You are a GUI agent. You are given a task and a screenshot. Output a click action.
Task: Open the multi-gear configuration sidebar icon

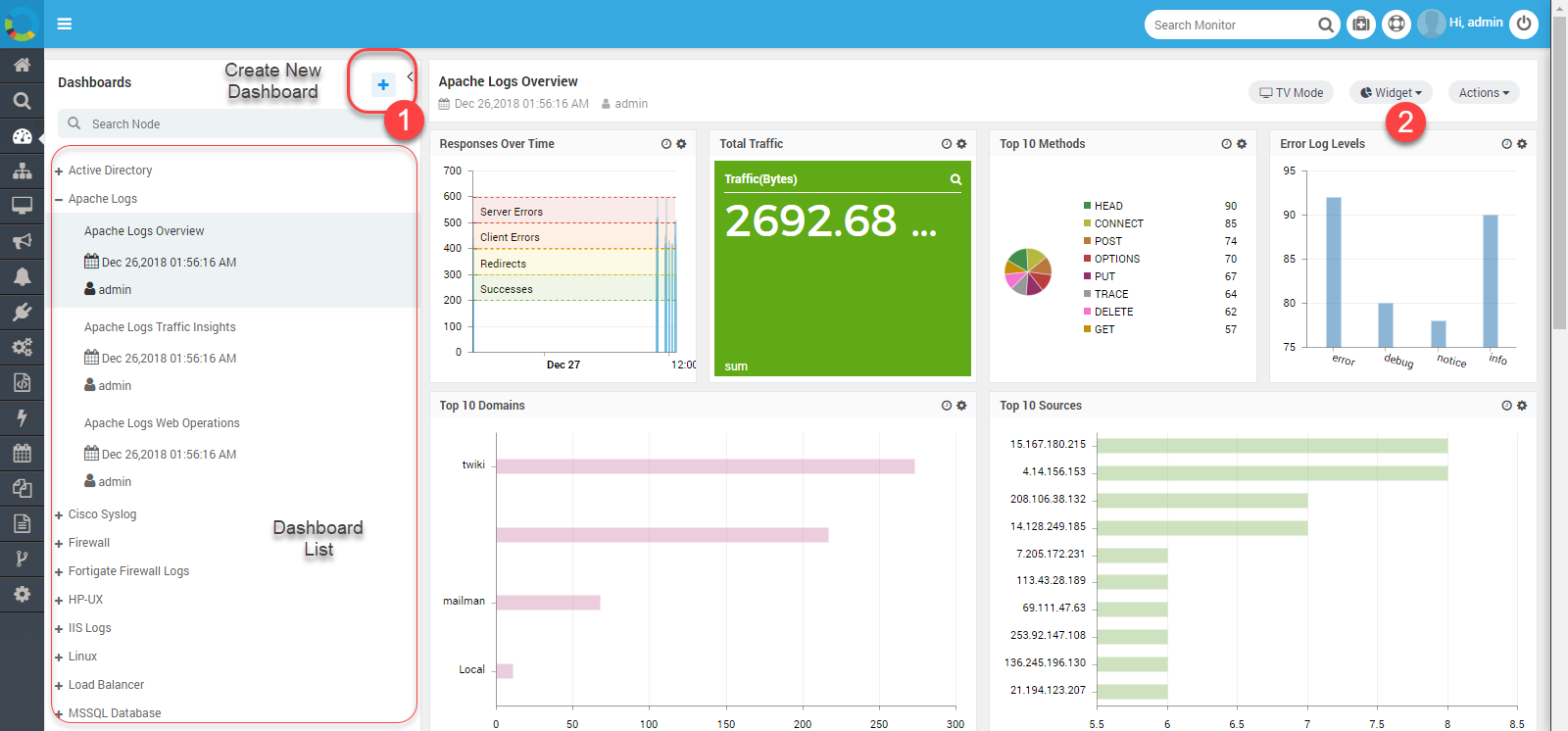click(x=22, y=347)
